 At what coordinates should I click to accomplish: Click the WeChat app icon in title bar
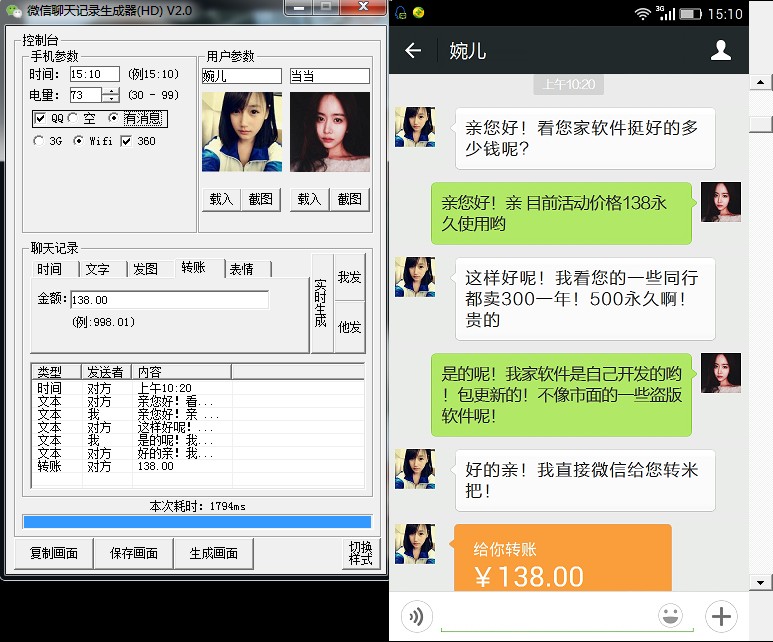click(x=14, y=11)
